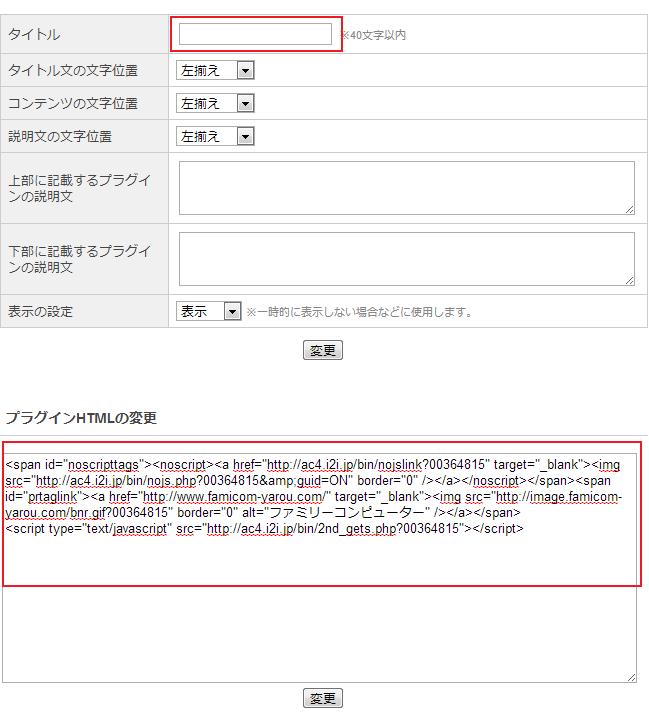Viewport: 649px width, 716px height.
Task: Click the プラグインHTMLの変更 heading
Action: tap(81, 418)
